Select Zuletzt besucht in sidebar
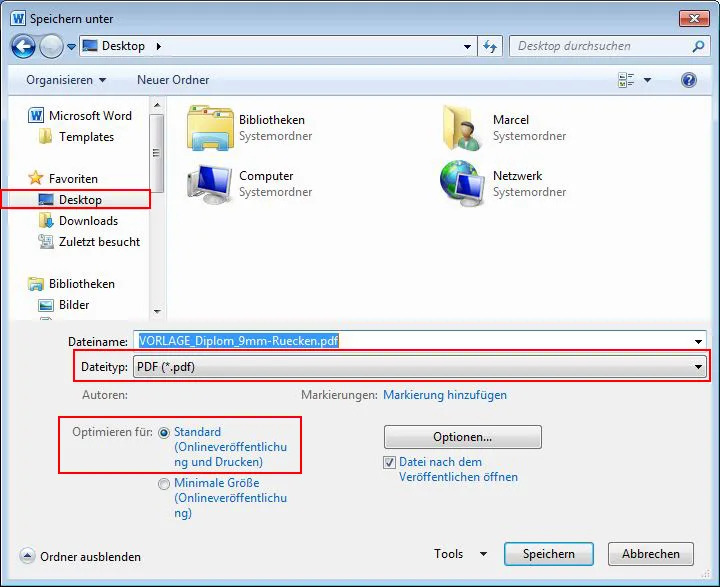Screen dimensions: 720x587 click(x=90, y=242)
